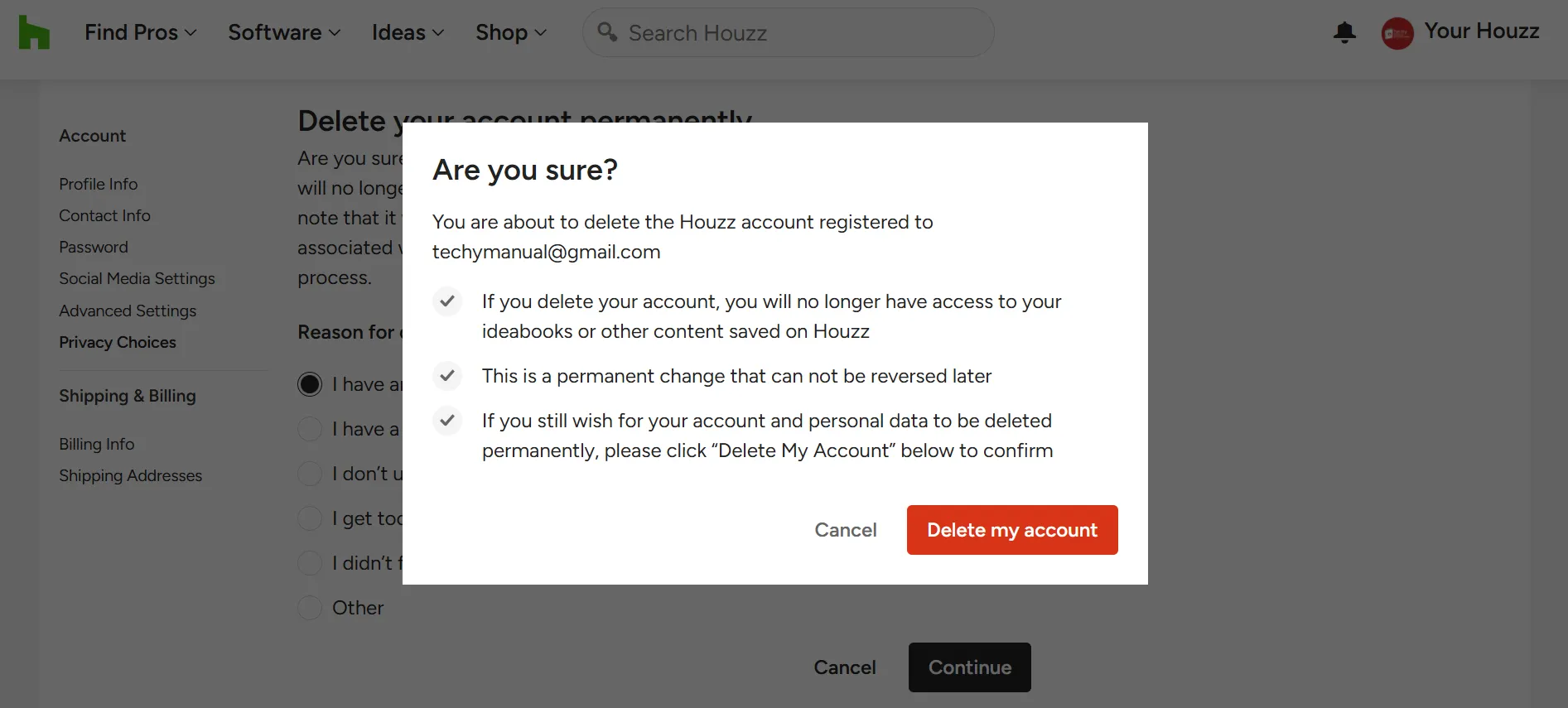Viewport: 1568px width, 708px height.
Task: Cancel the deletion confirmation dialog
Action: point(846,529)
